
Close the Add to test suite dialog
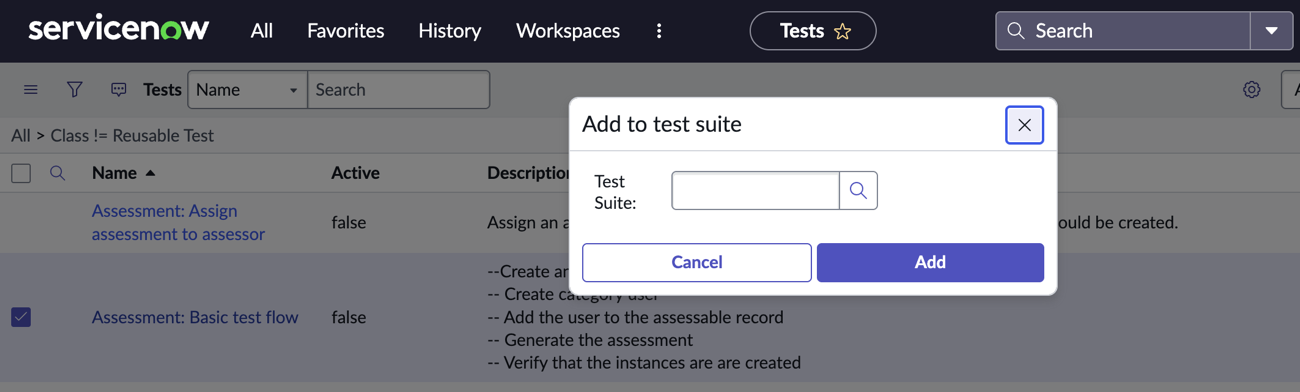tap(1024, 125)
